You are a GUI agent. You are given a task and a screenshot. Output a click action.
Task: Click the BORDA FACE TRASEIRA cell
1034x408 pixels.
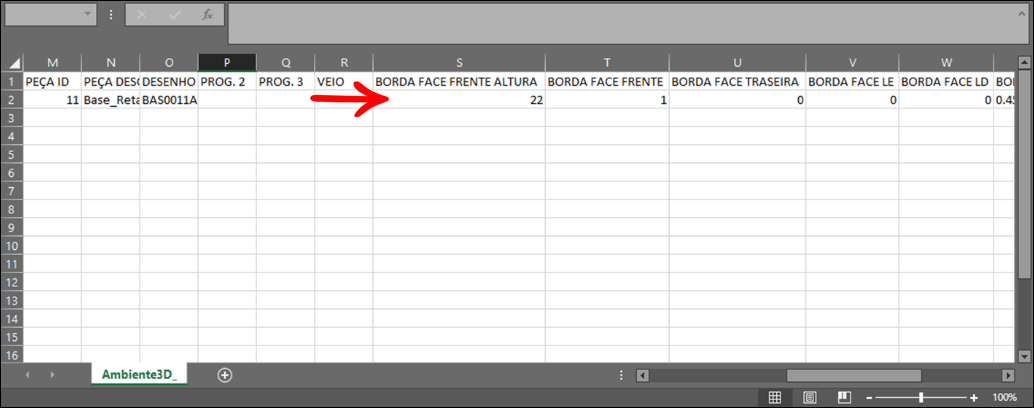point(737,82)
